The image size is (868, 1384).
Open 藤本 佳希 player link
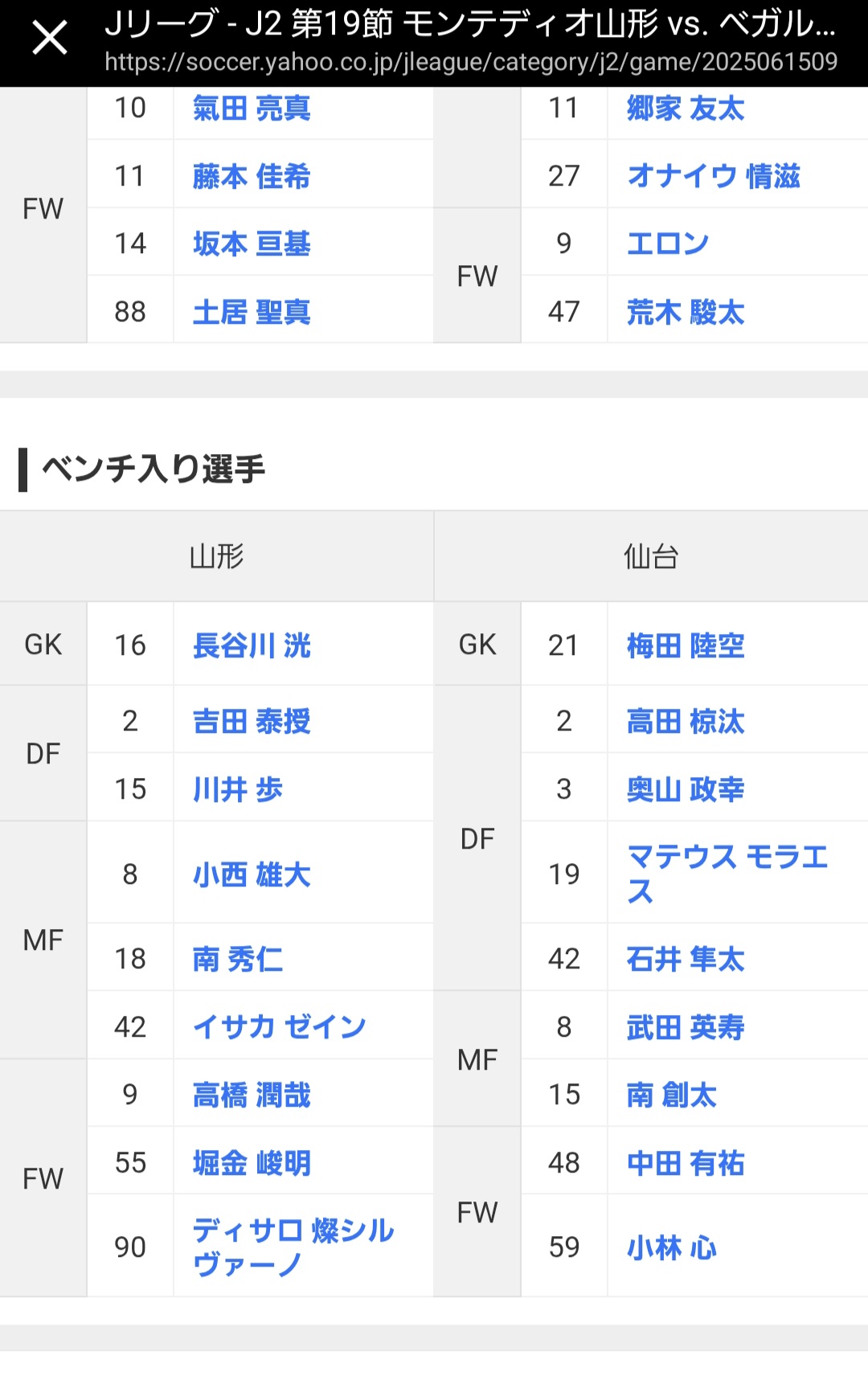click(252, 176)
